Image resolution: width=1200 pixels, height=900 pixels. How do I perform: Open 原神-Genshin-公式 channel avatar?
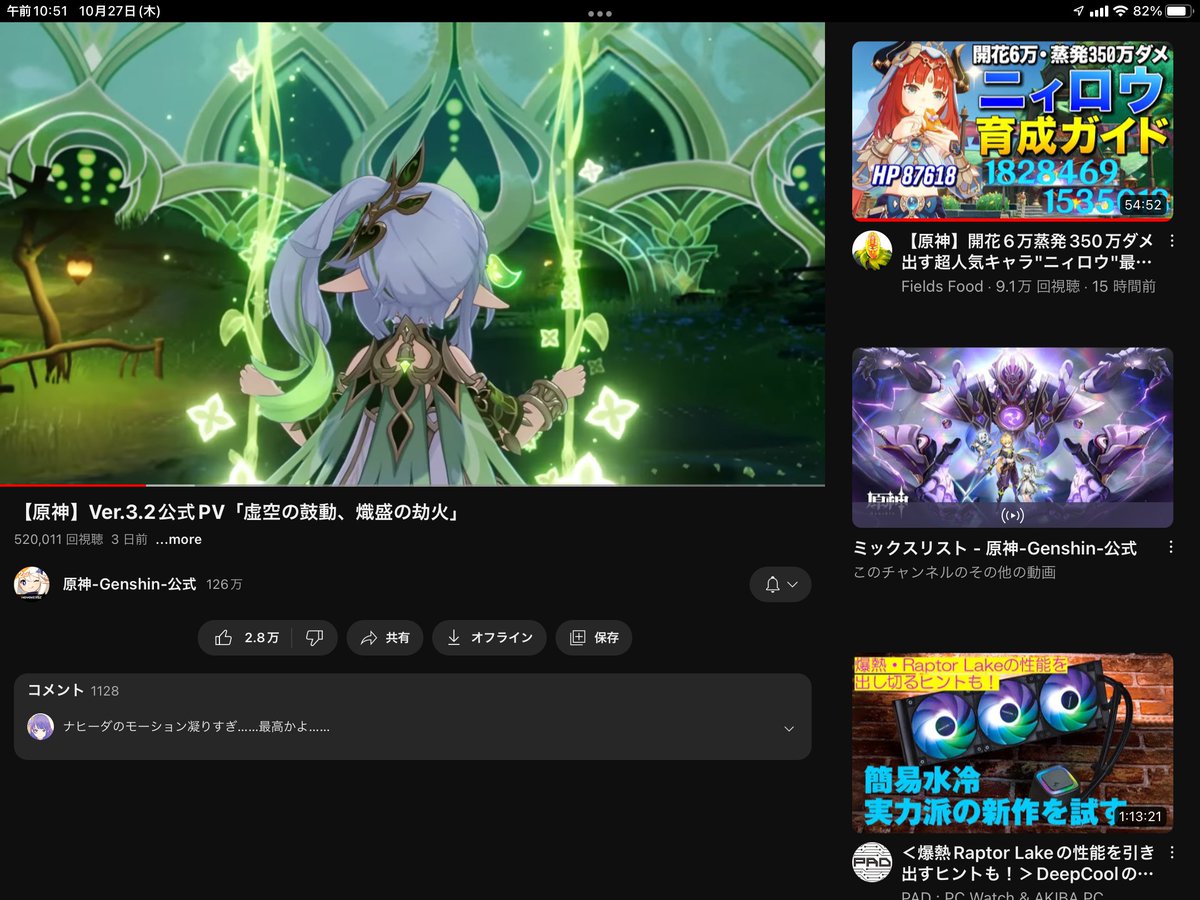click(31, 584)
